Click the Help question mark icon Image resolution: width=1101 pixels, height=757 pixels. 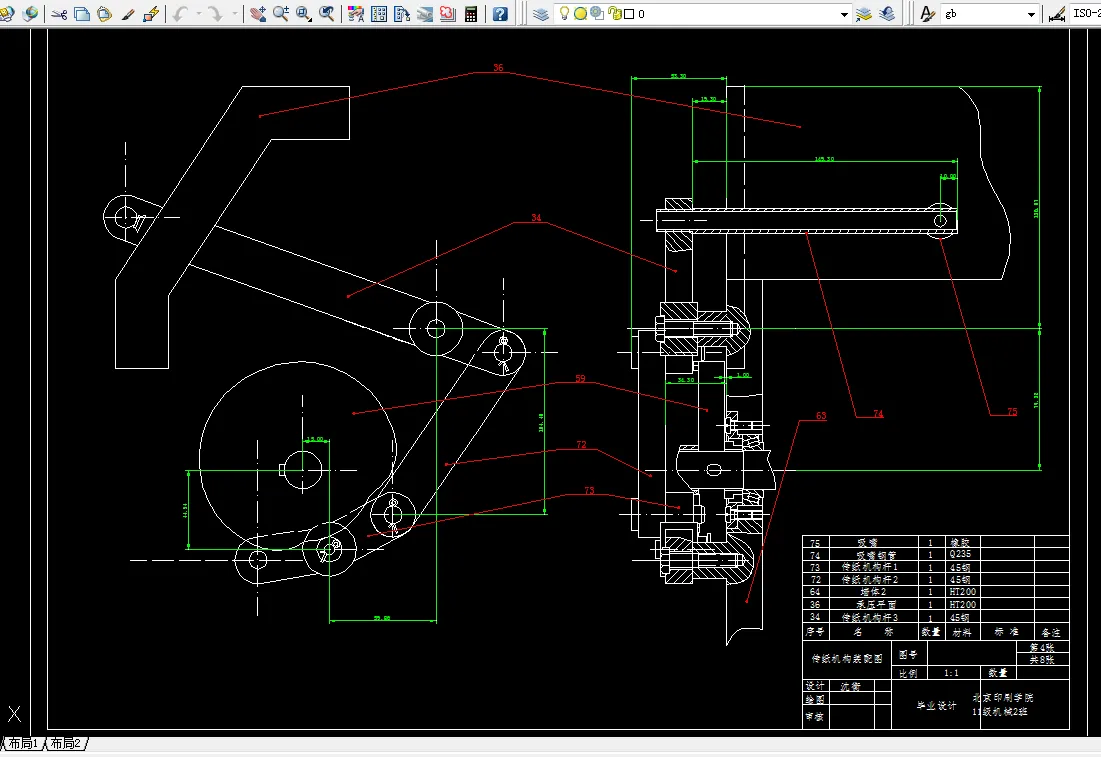coord(500,13)
